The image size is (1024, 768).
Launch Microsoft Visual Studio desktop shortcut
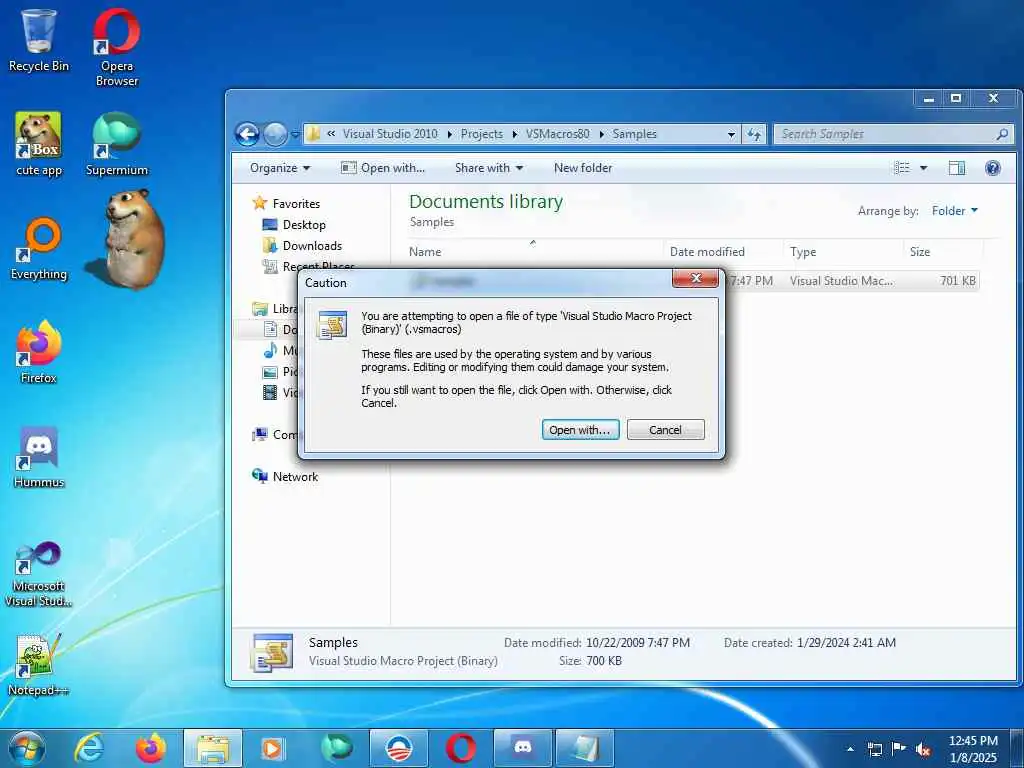click(39, 573)
